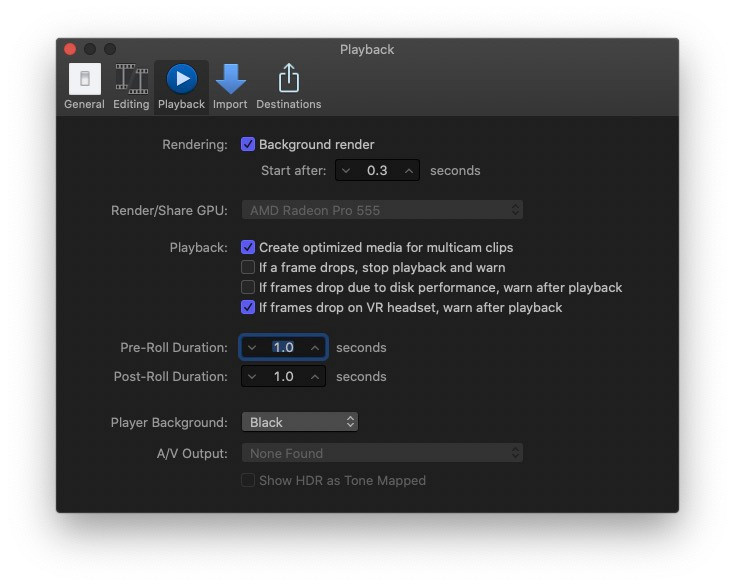735x587 pixels.
Task: Click the 'Start after:' label
Action: tap(293, 171)
